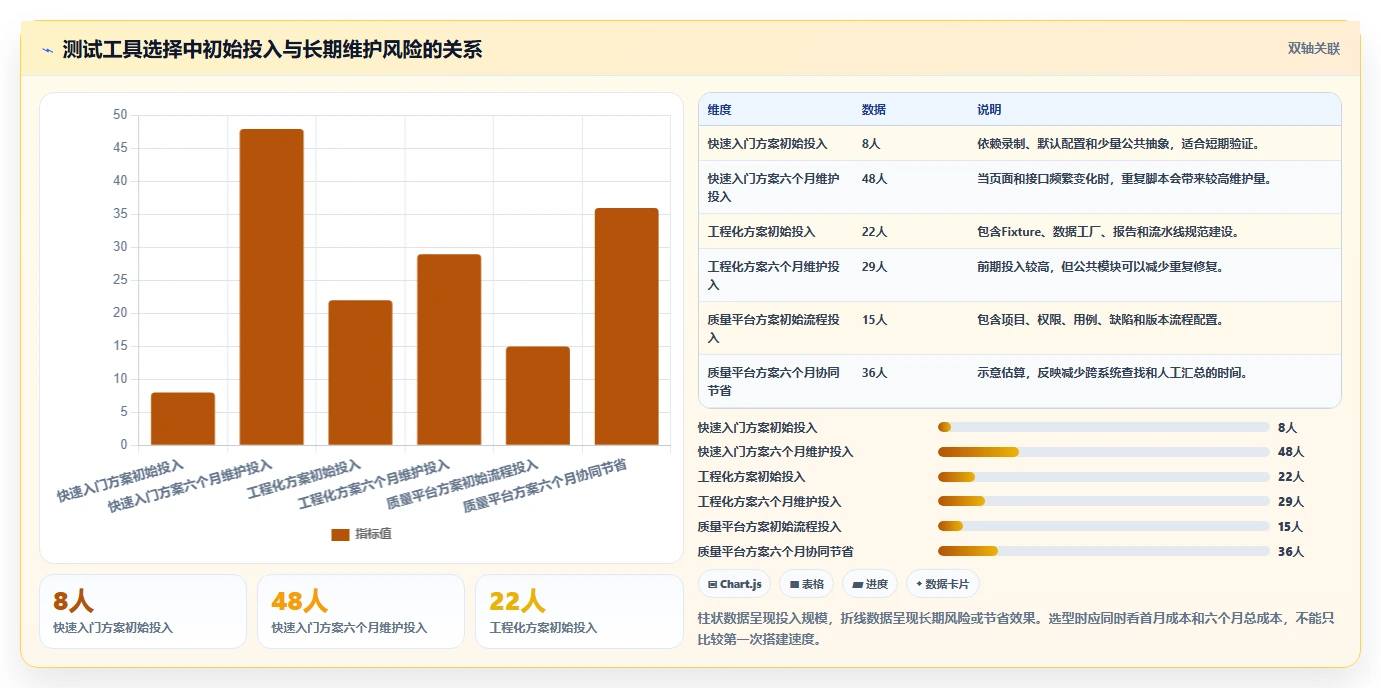Click the 快速入门方案六个月维护投入 progress bar

point(1103,452)
